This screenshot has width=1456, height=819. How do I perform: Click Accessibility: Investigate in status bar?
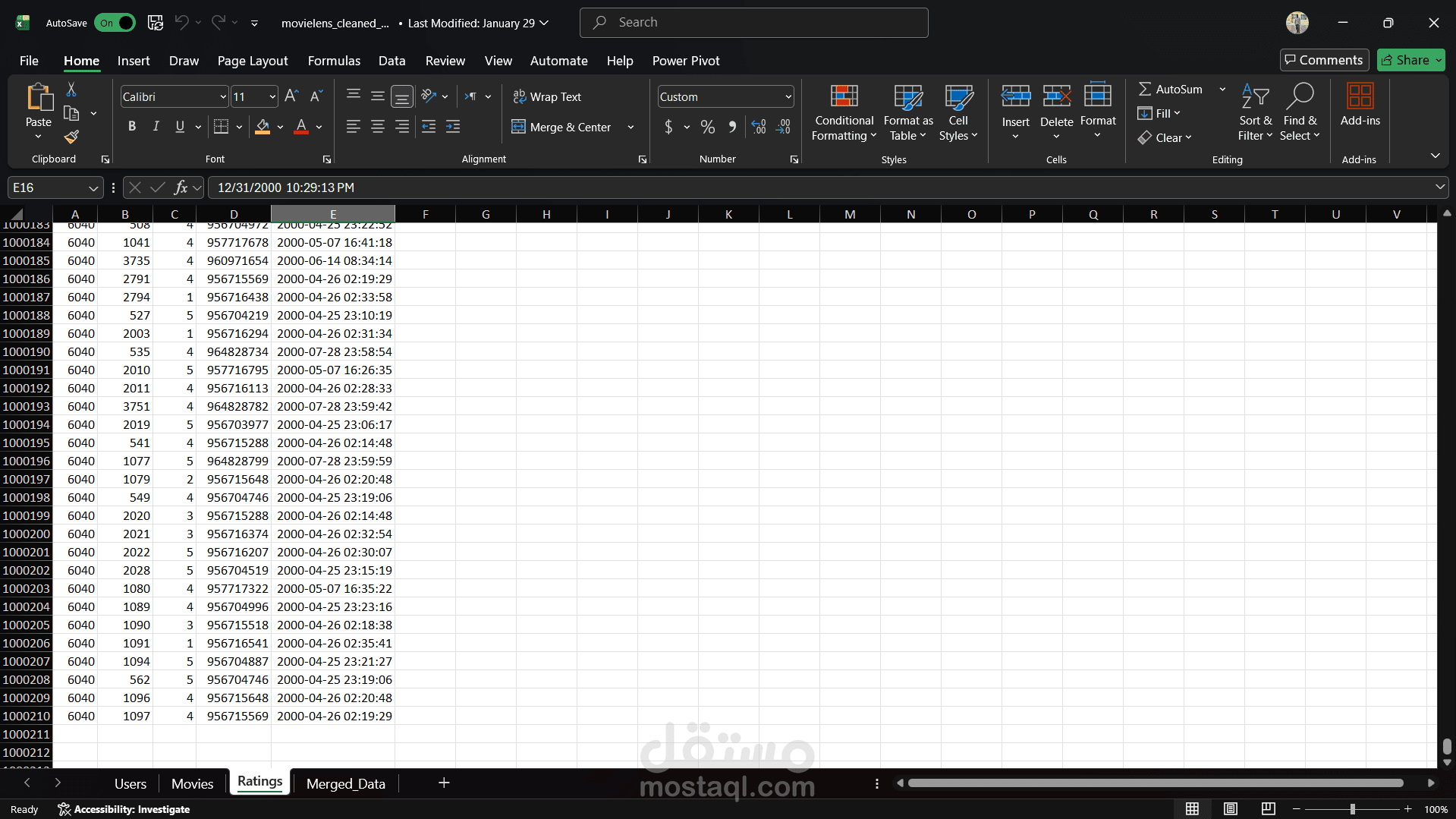coord(124,809)
